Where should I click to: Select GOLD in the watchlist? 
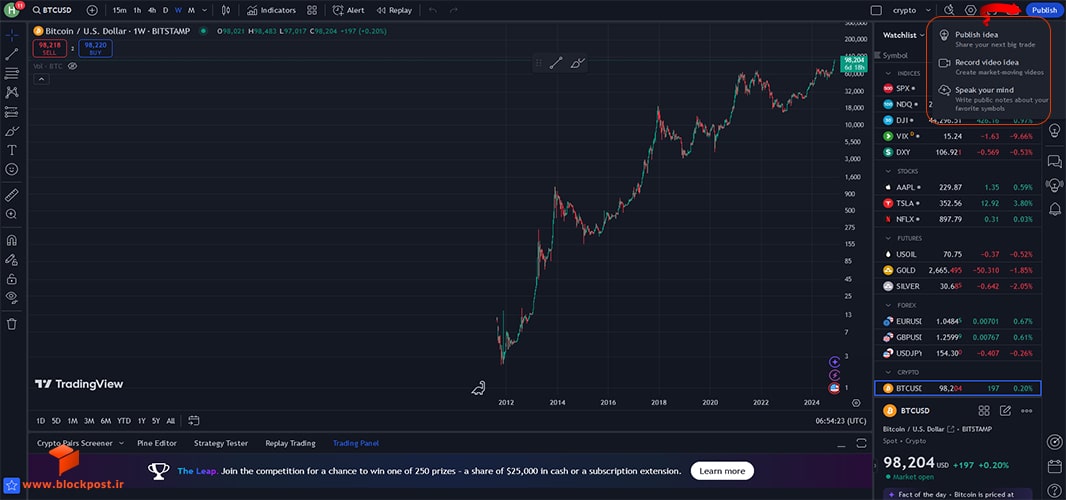coord(957,270)
